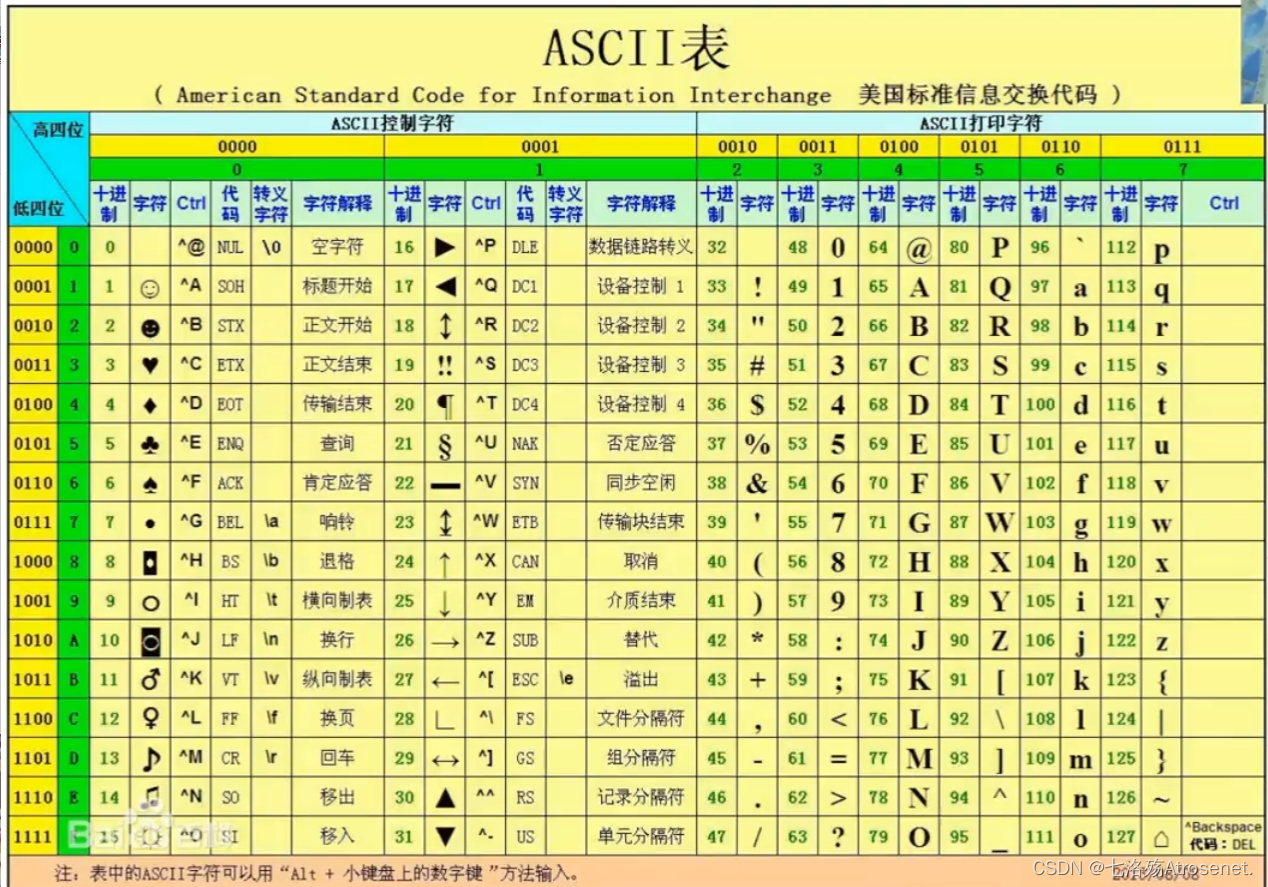Click the '\e' escape character cell
Image resolution: width=1268 pixels, height=887 pixels.
[x=566, y=679]
